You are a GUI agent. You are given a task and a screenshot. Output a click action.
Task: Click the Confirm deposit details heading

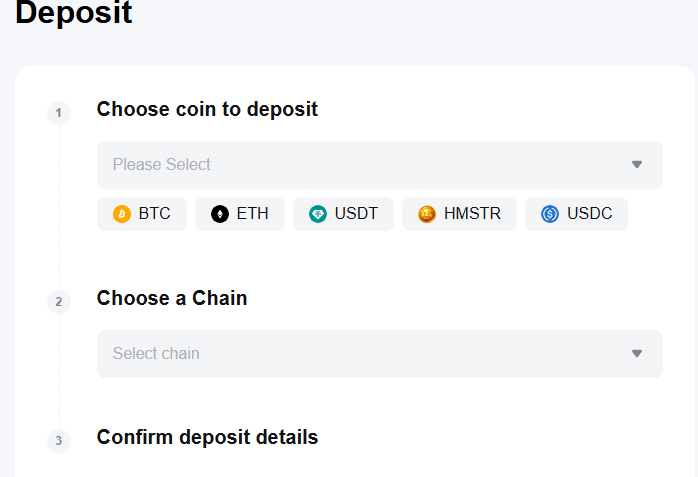pos(207,437)
